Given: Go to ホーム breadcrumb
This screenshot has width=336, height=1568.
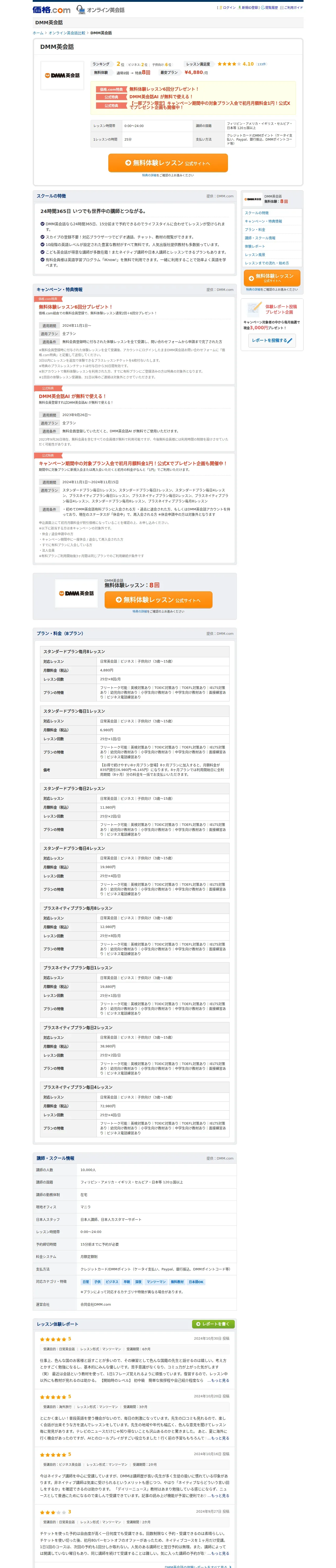Looking at the screenshot, I should click(38, 33).
